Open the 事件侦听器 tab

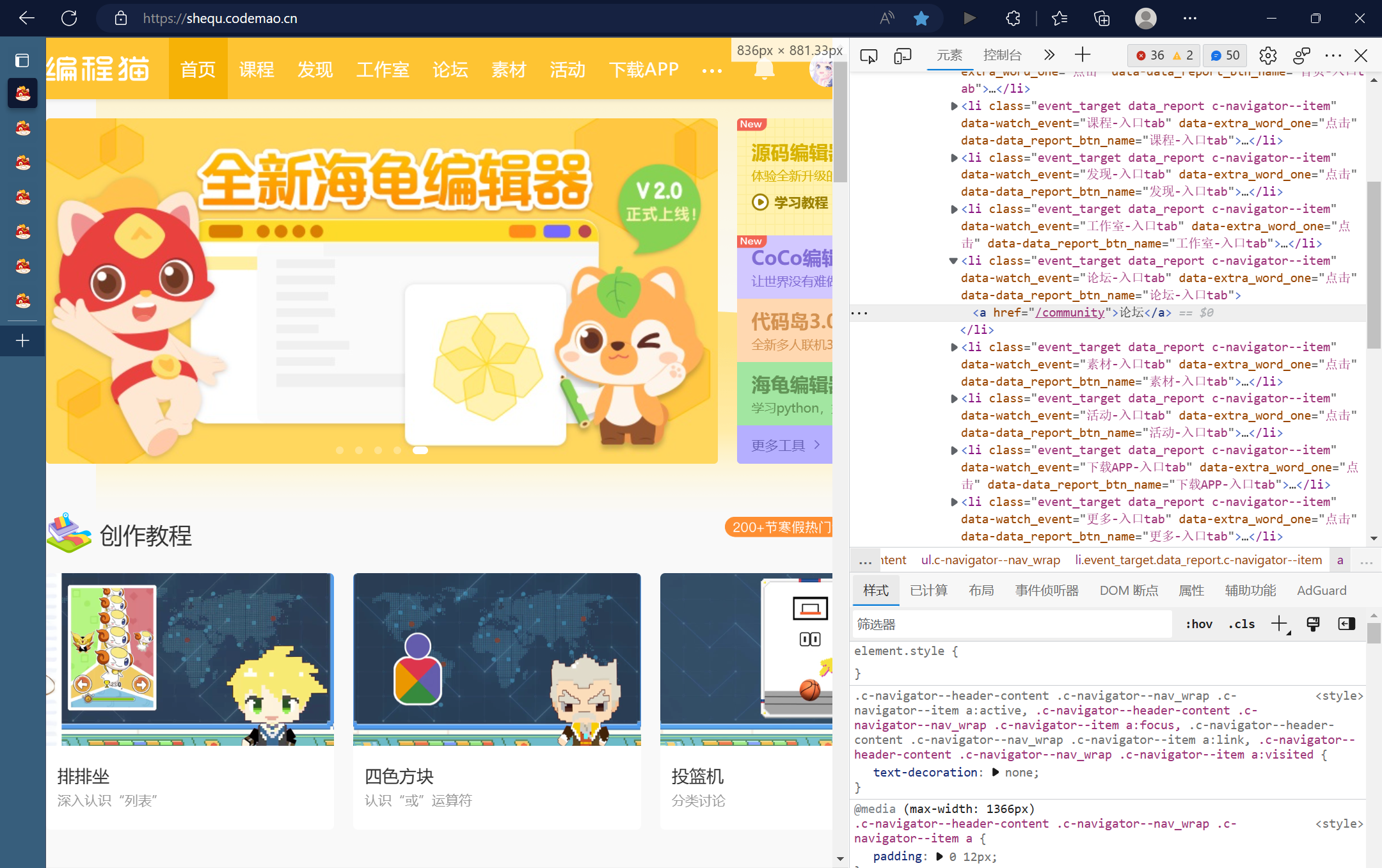point(1047,590)
